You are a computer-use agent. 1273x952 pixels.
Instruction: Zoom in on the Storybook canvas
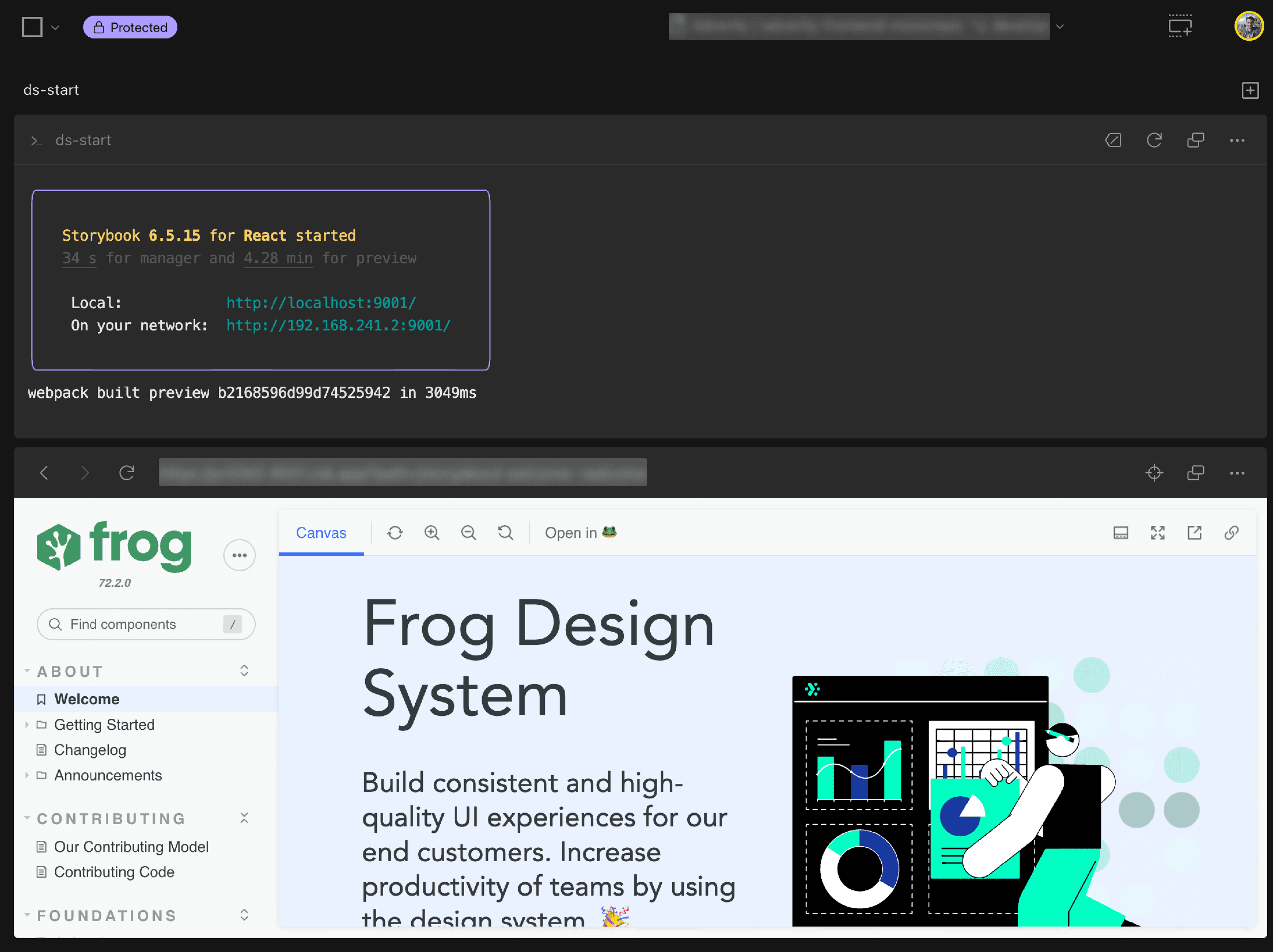click(x=432, y=532)
